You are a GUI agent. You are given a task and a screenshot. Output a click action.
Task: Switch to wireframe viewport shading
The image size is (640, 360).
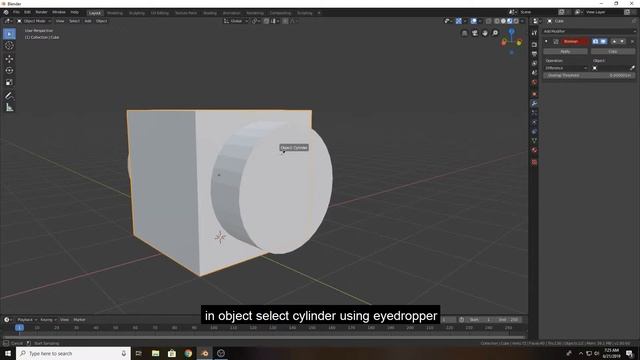pyautogui.click(x=497, y=21)
